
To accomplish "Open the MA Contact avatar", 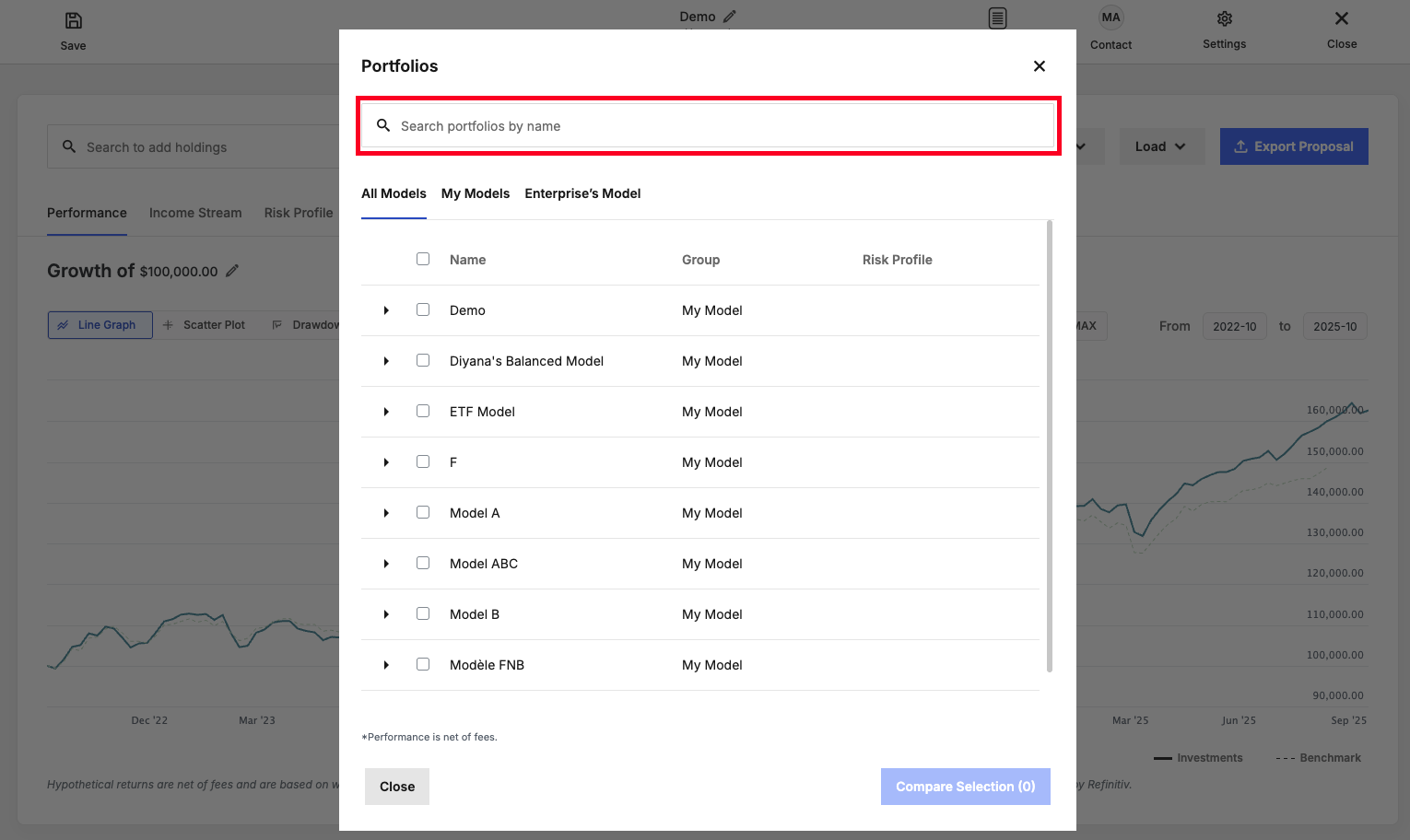I will click(1111, 17).
